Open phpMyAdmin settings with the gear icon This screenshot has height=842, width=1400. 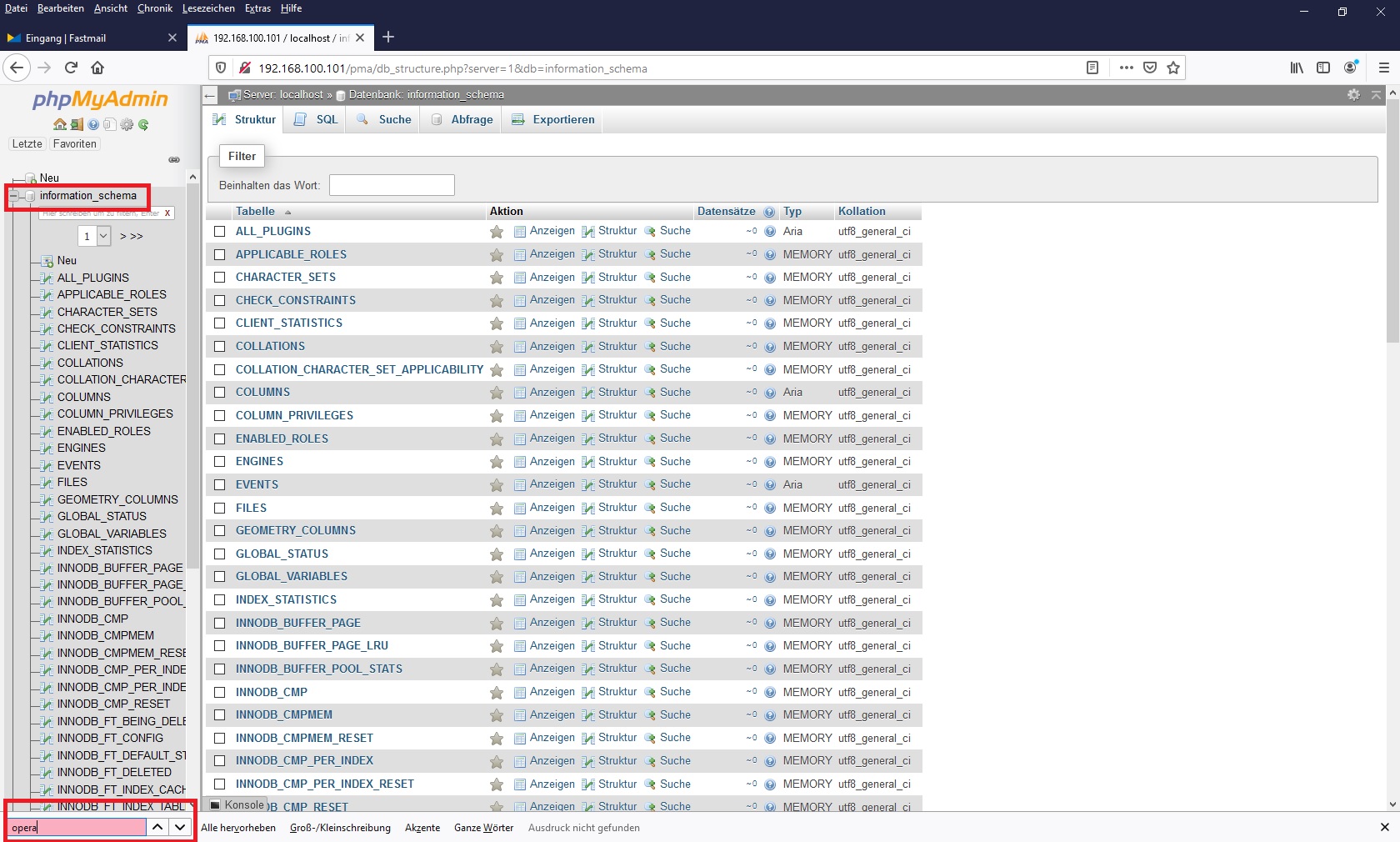pyautogui.click(x=127, y=125)
